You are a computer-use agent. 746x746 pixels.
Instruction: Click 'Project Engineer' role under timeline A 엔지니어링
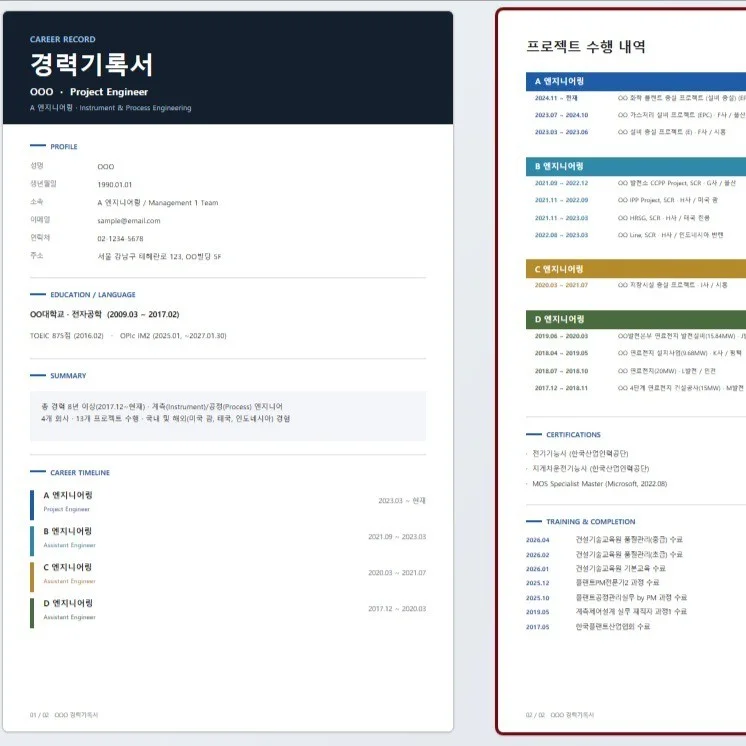click(x=67, y=510)
